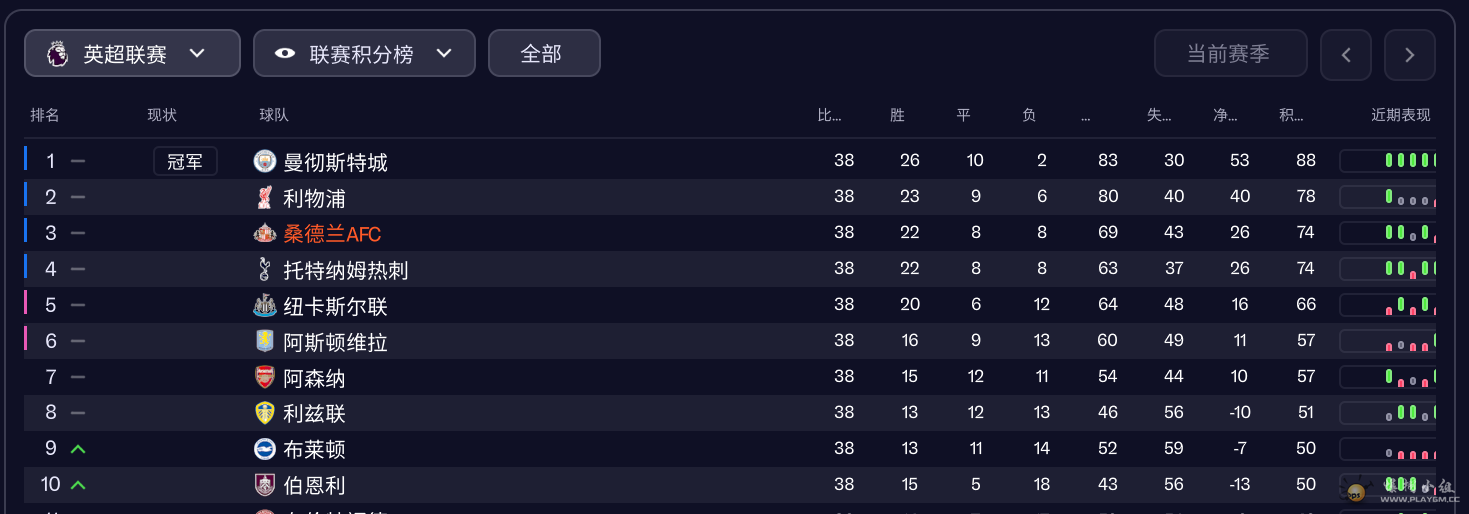Click the 当前赛季 season button
This screenshot has width=1469, height=514.
click(1230, 54)
